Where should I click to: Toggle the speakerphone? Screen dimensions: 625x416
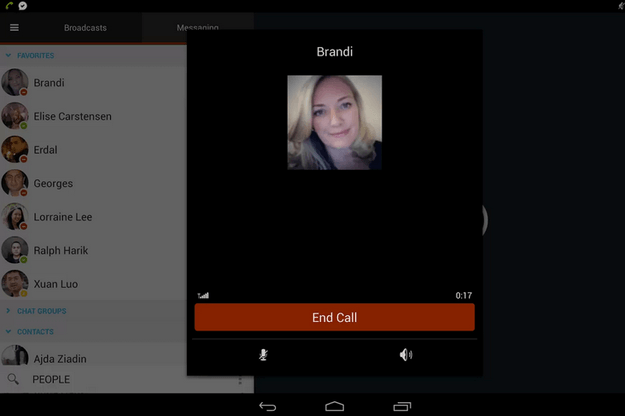[406, 355]
